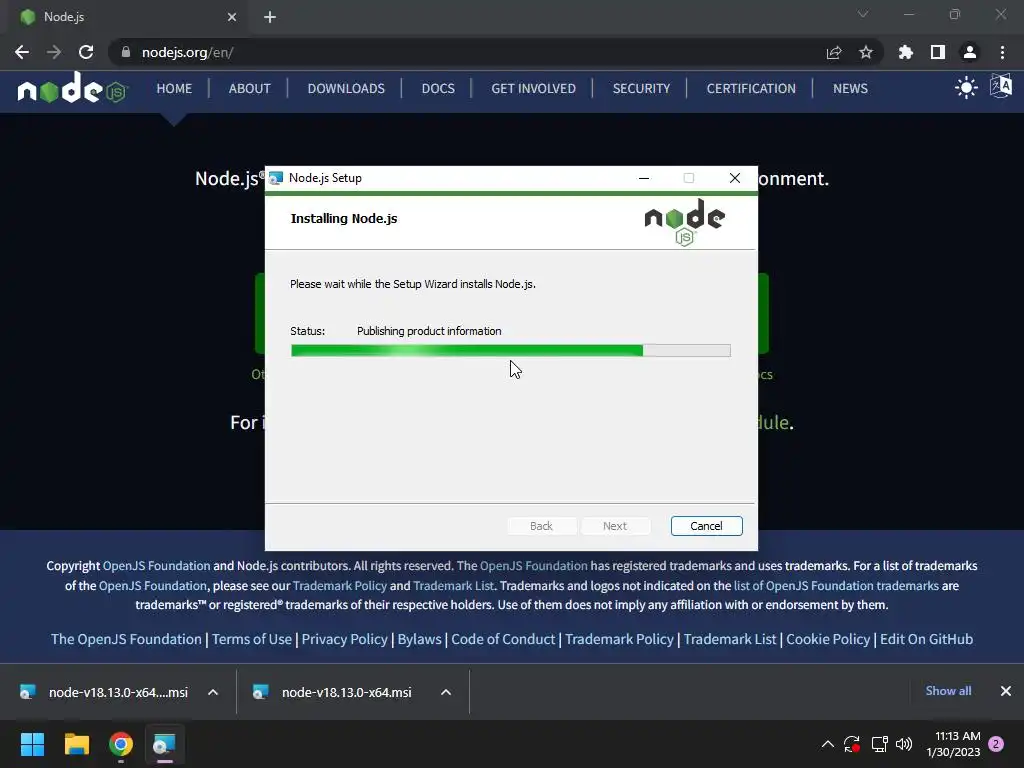The image size is (1024, 768).
Task: Share this page using the share icon
Action: pos(834,52)
